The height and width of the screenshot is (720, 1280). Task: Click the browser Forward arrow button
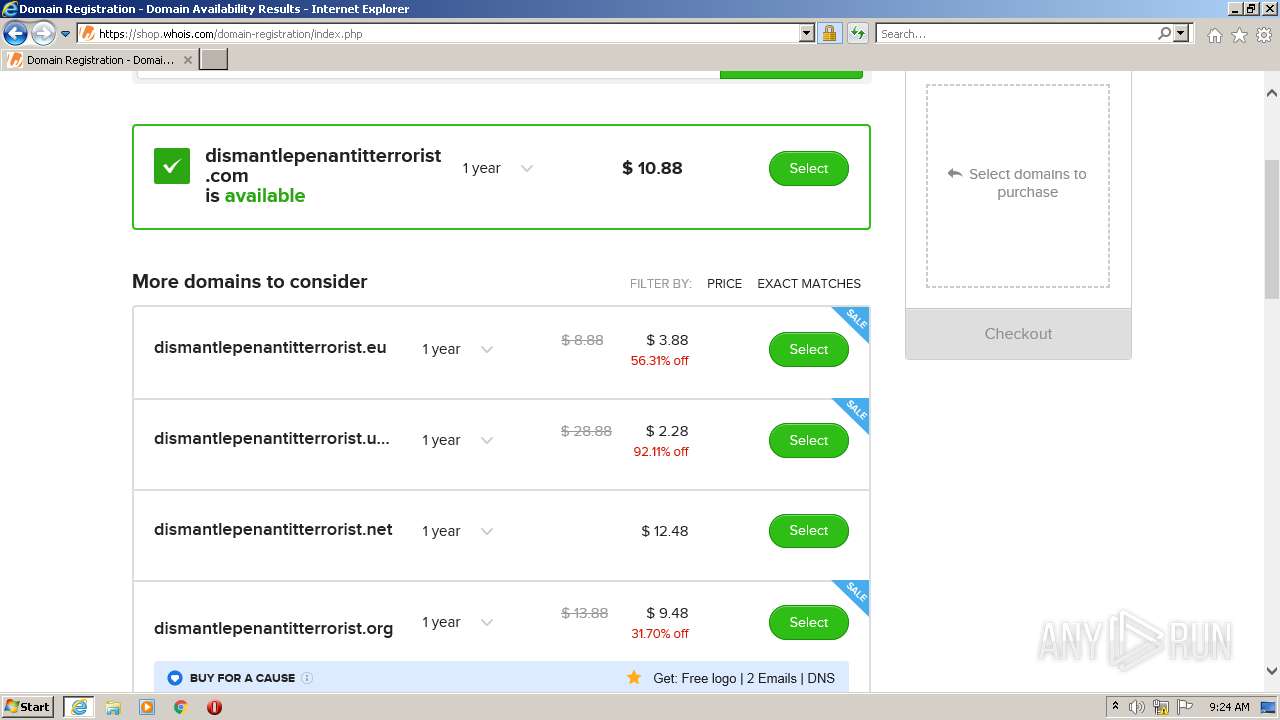43,33
